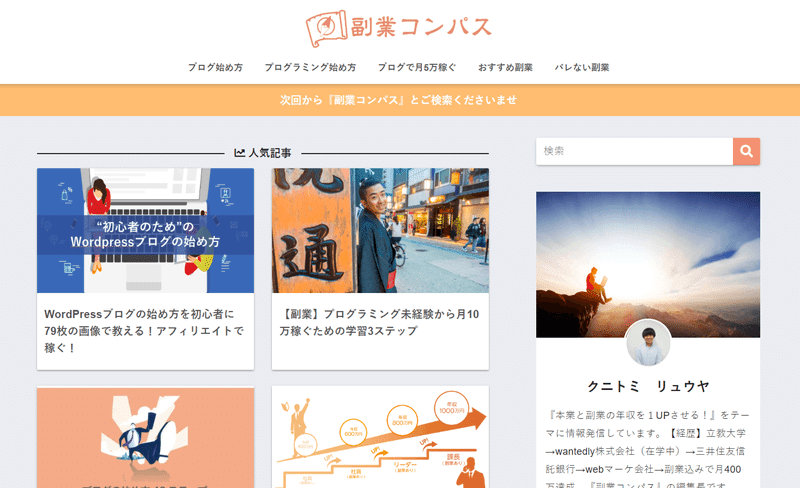This screenshot has width=800, height=488.
Task: Click the orange search magnifier button
Action: 746,151
